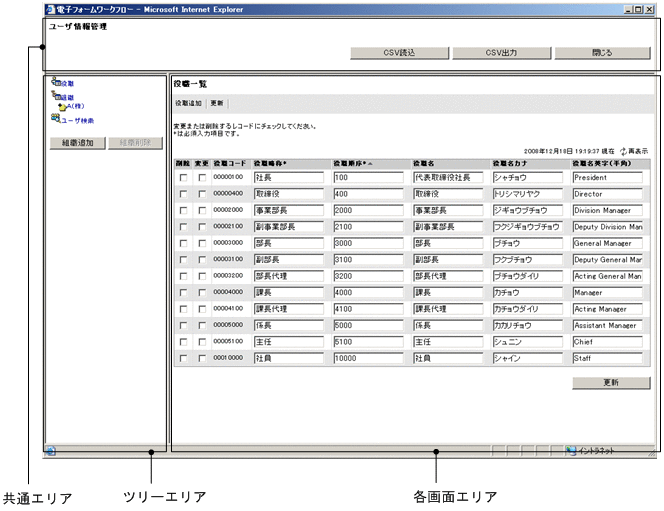Viewport: 664px width, 511px height.
Task: Click the browser icon in status bar
Action: 51,450
